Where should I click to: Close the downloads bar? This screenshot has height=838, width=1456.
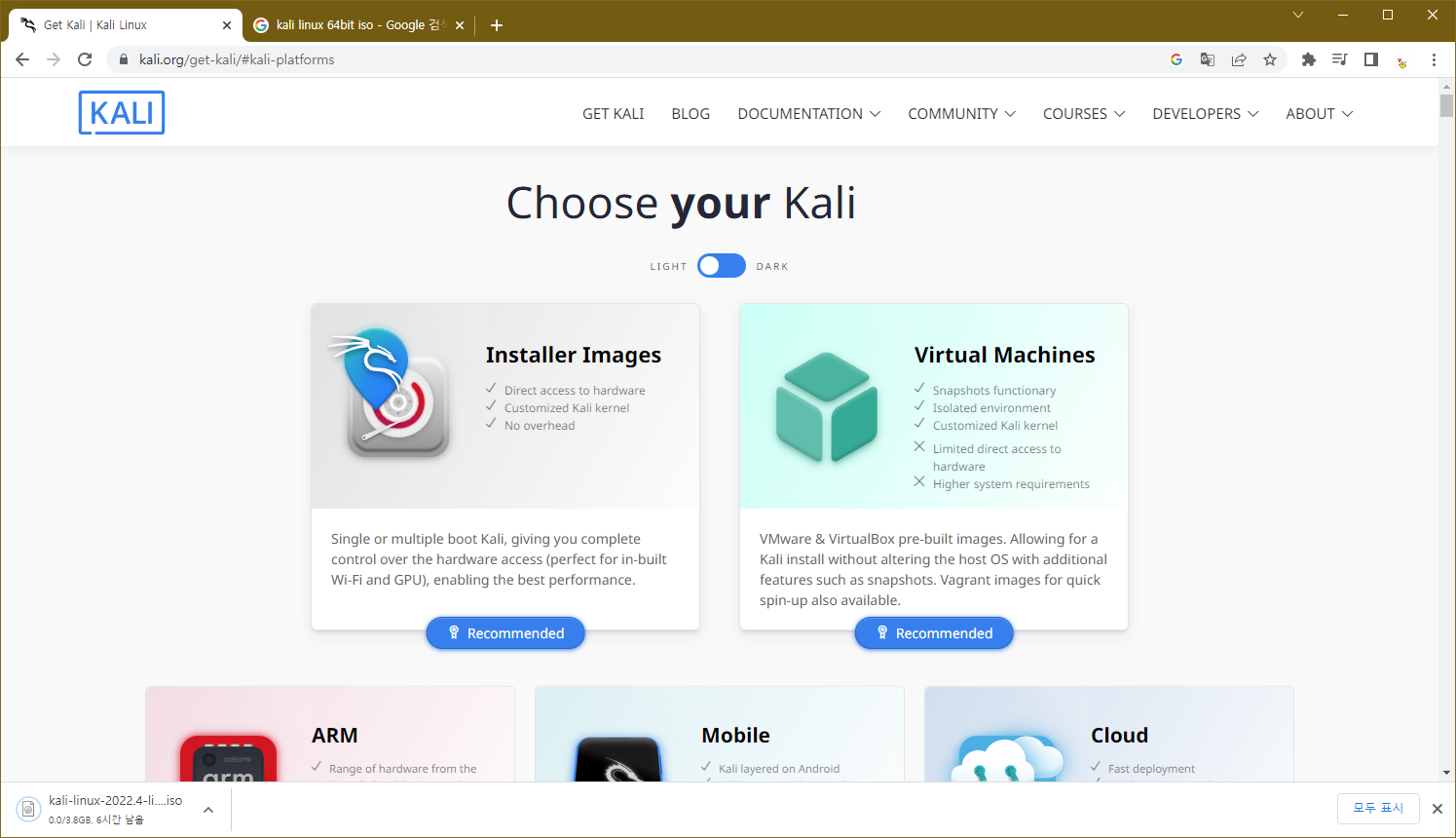(x=1437, y=809)
